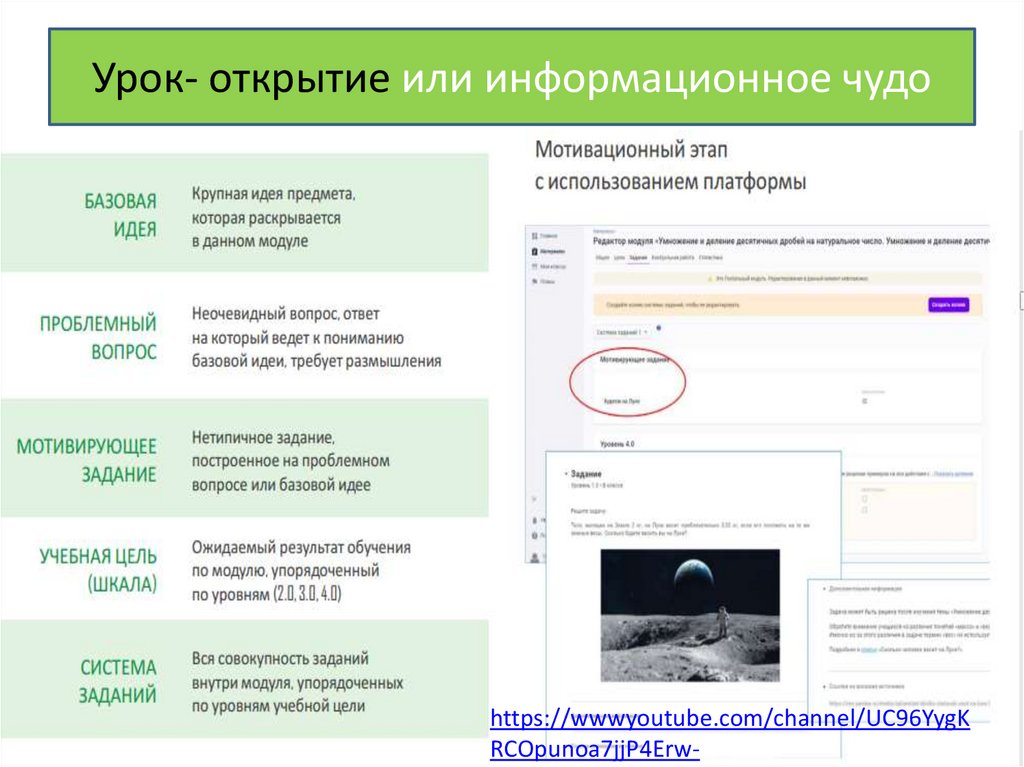1024x767 pixels.
Task: Tick the lower checkbox in the yellow answer panel
Action: point(864,510)
